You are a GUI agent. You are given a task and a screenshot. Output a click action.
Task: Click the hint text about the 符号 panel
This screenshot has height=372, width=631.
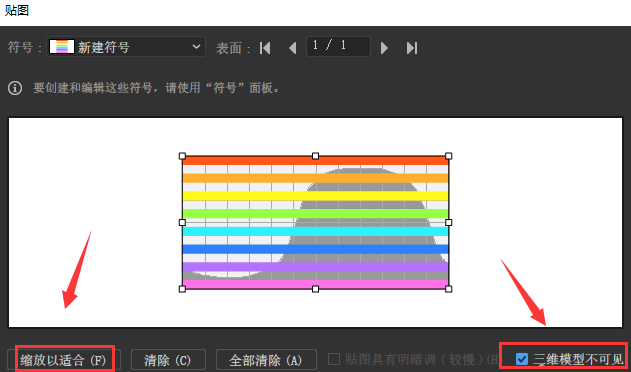[x=157, y=88]
